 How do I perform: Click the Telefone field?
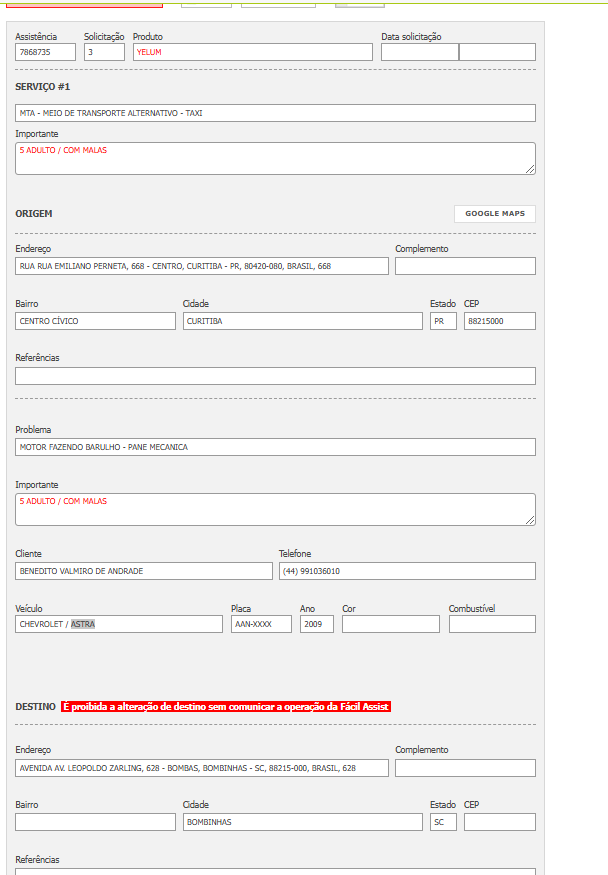pyautogui.click(x=406, y=571)
